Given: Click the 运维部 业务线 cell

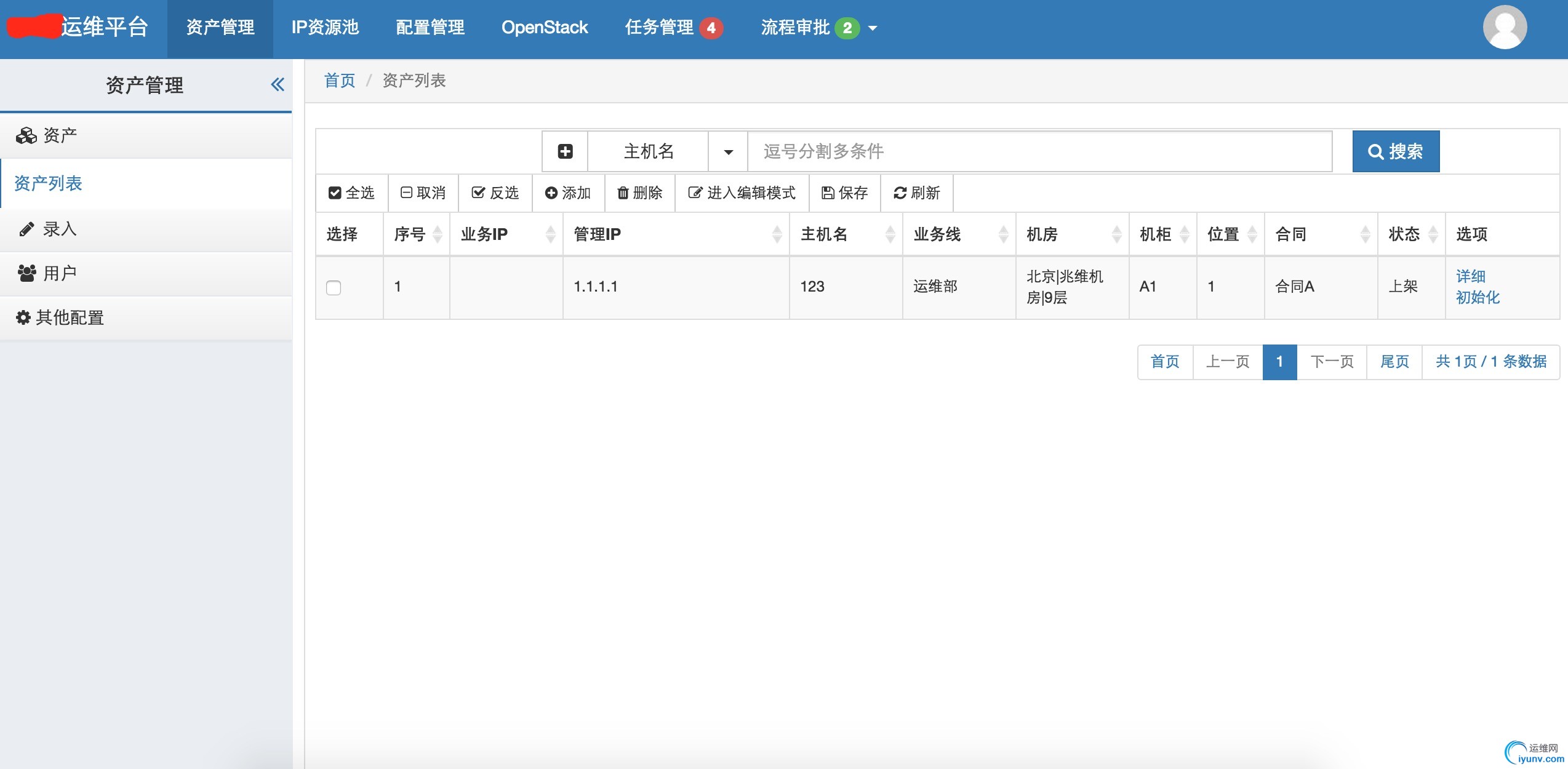Looking at the screenshot, I should [959, 287].
